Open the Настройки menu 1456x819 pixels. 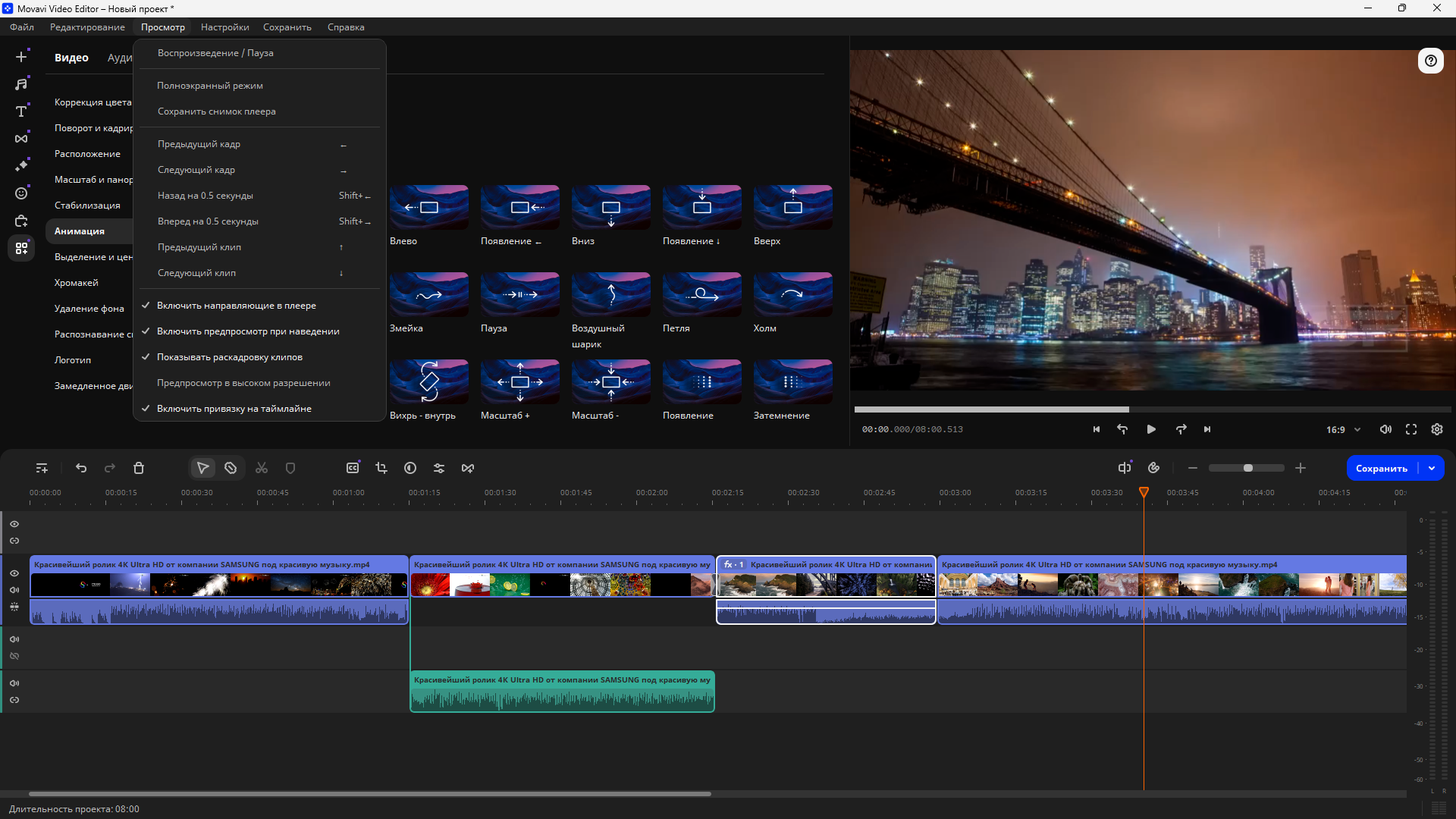coord(225,27)
